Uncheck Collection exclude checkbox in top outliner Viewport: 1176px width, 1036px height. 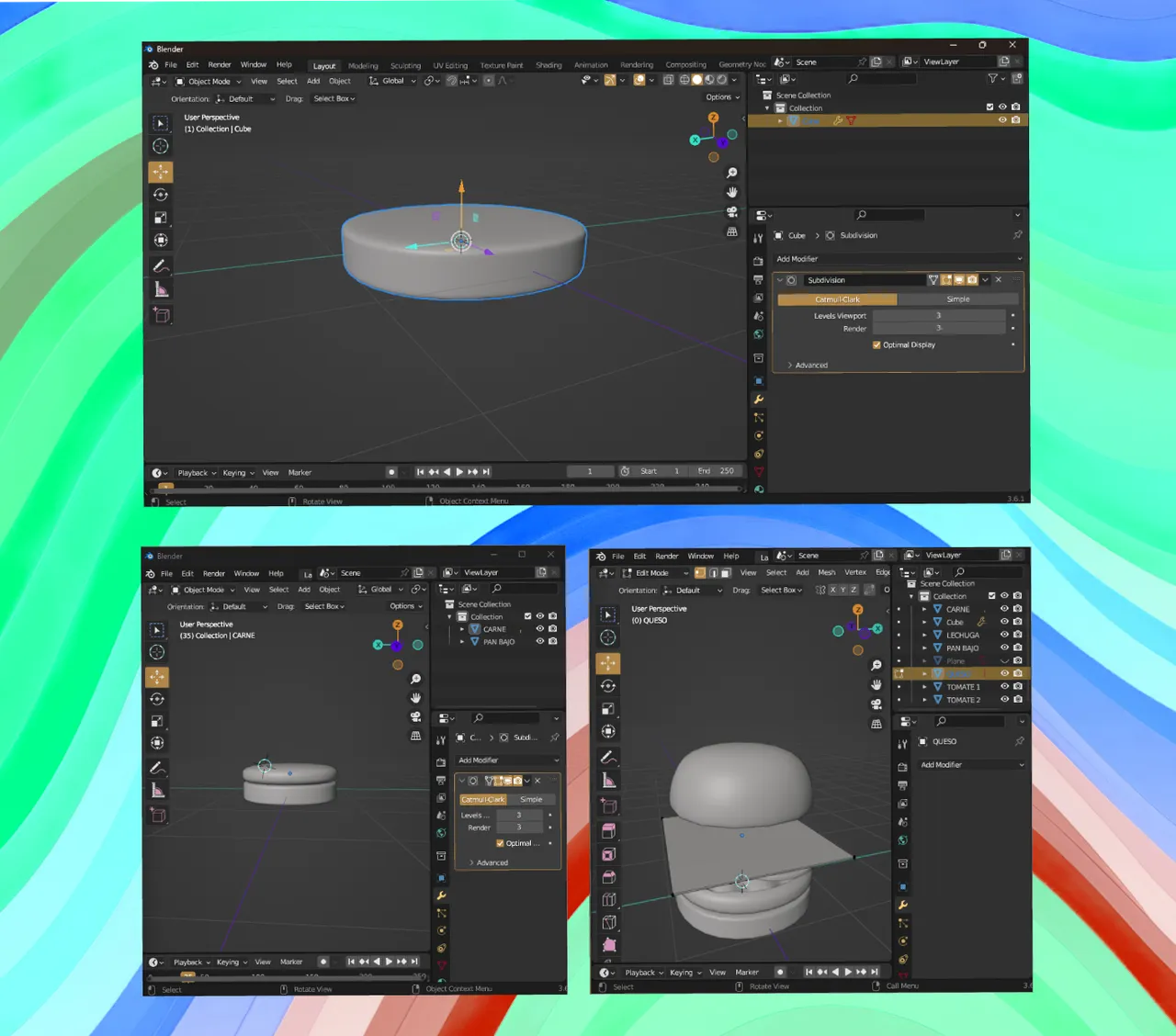tap(989, 107)
